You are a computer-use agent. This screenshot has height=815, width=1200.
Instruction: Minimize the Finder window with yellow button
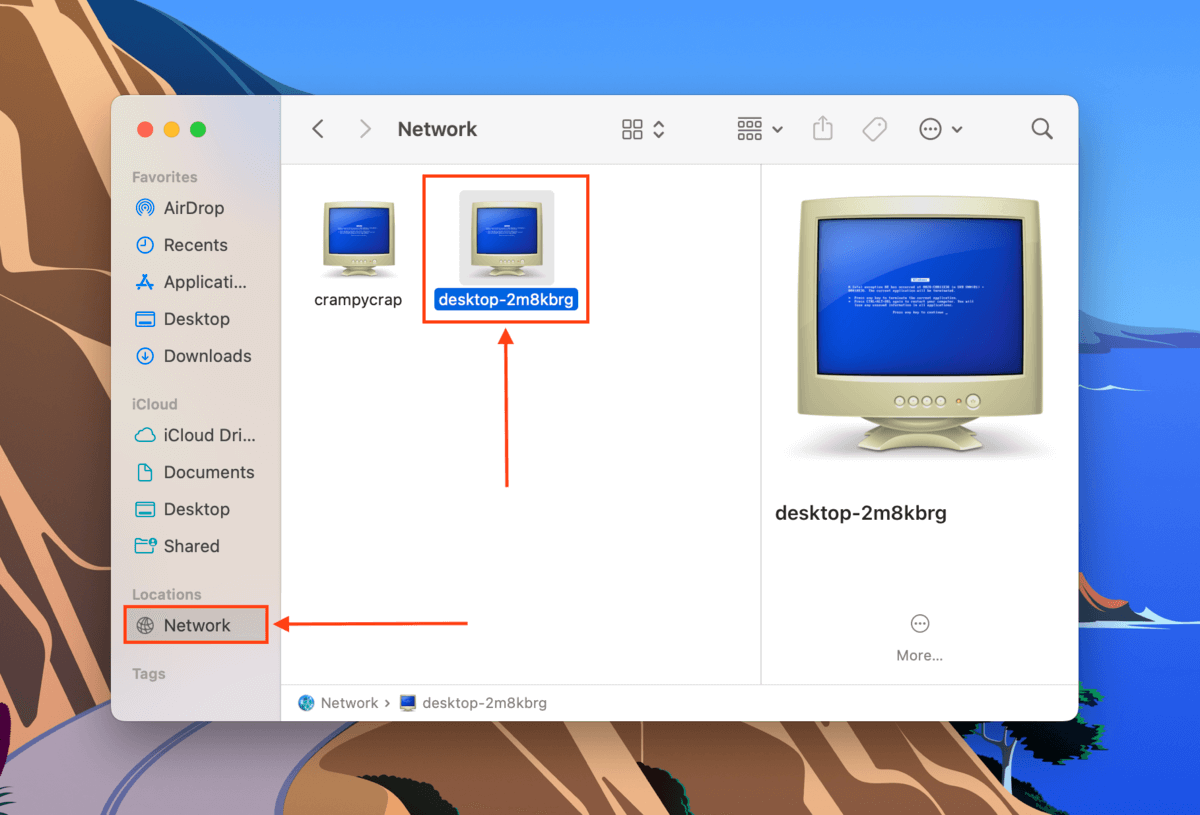click(172, 129)
